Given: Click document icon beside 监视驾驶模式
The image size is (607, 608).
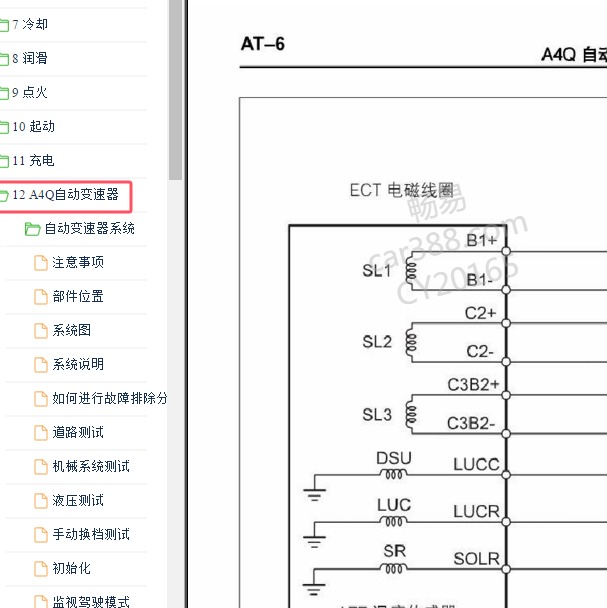Looking at the screenshot, I should 41,601.
